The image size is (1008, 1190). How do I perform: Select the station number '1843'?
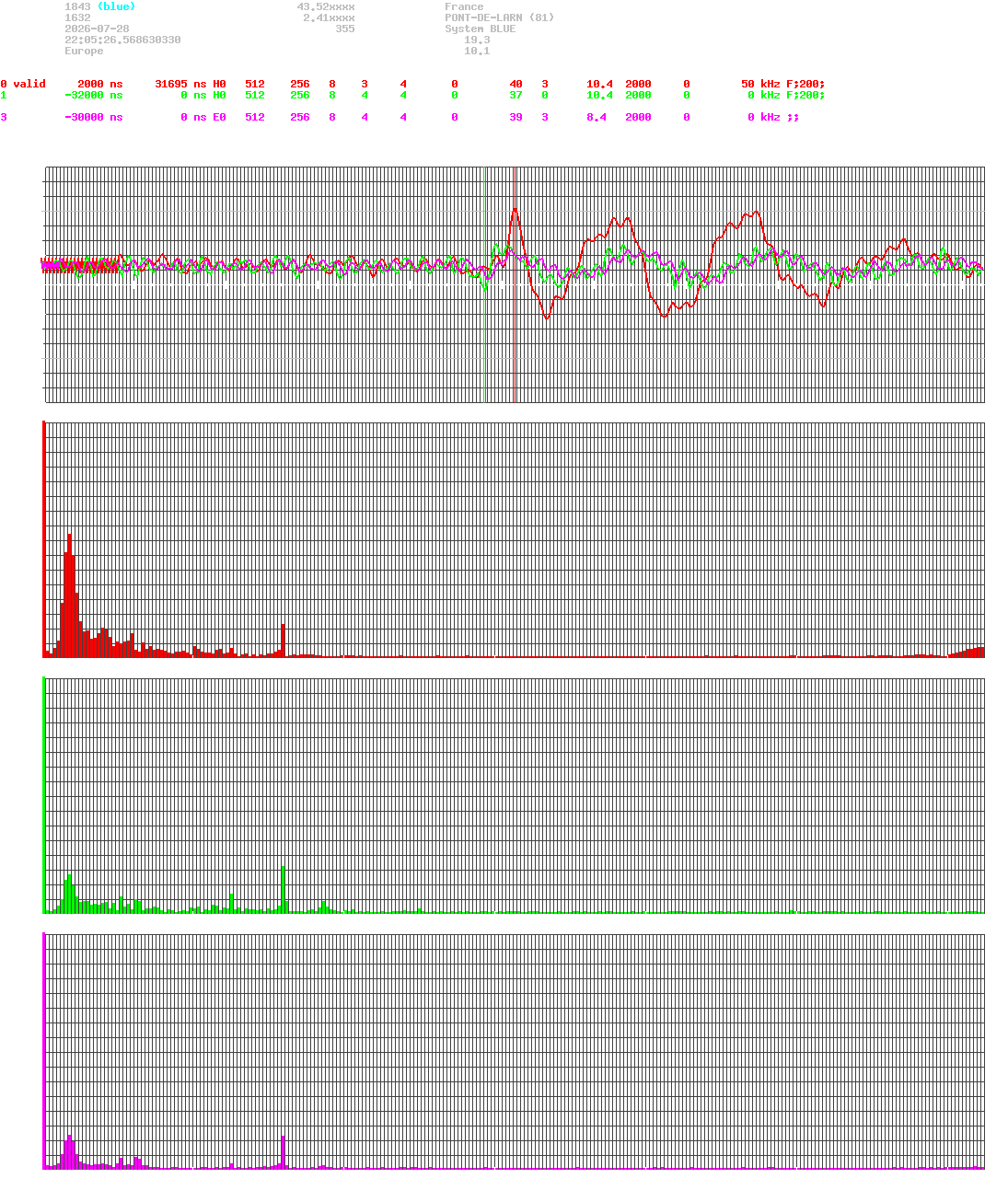tap(77, 6)
